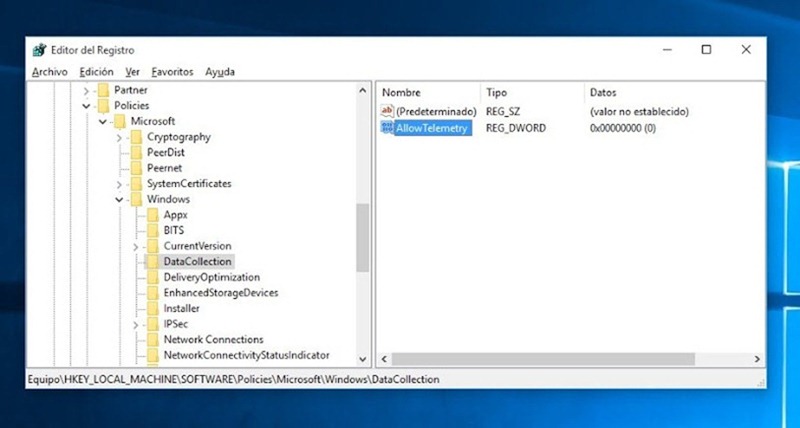Select the Partner key label
Screen dimensions: 800x428
[x=131, y=90]
